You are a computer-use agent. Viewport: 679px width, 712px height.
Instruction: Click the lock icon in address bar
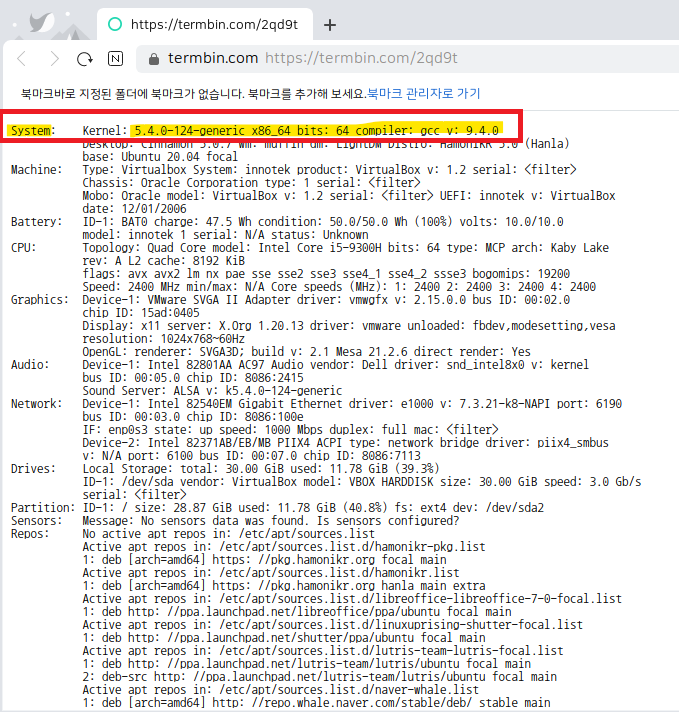pyautogui.click(x=154, y=59)
